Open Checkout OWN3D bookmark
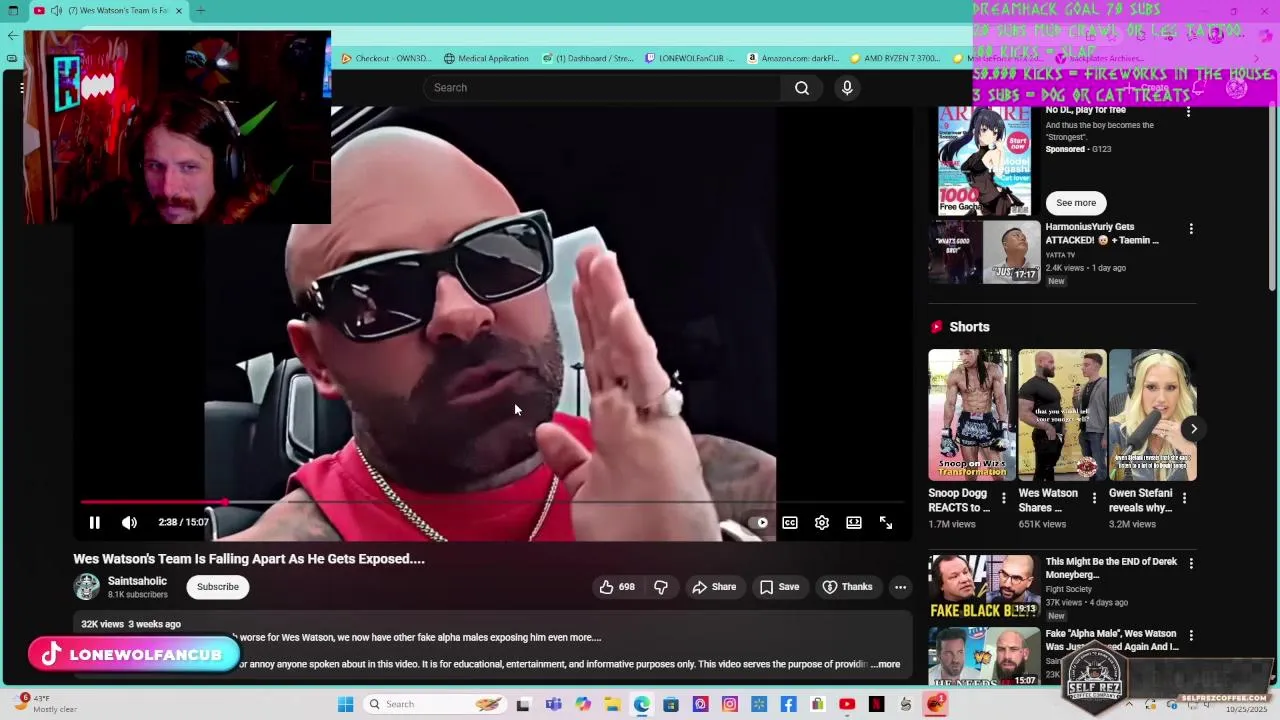Screen dimensions: 1280x720 [x=386, y=58]
